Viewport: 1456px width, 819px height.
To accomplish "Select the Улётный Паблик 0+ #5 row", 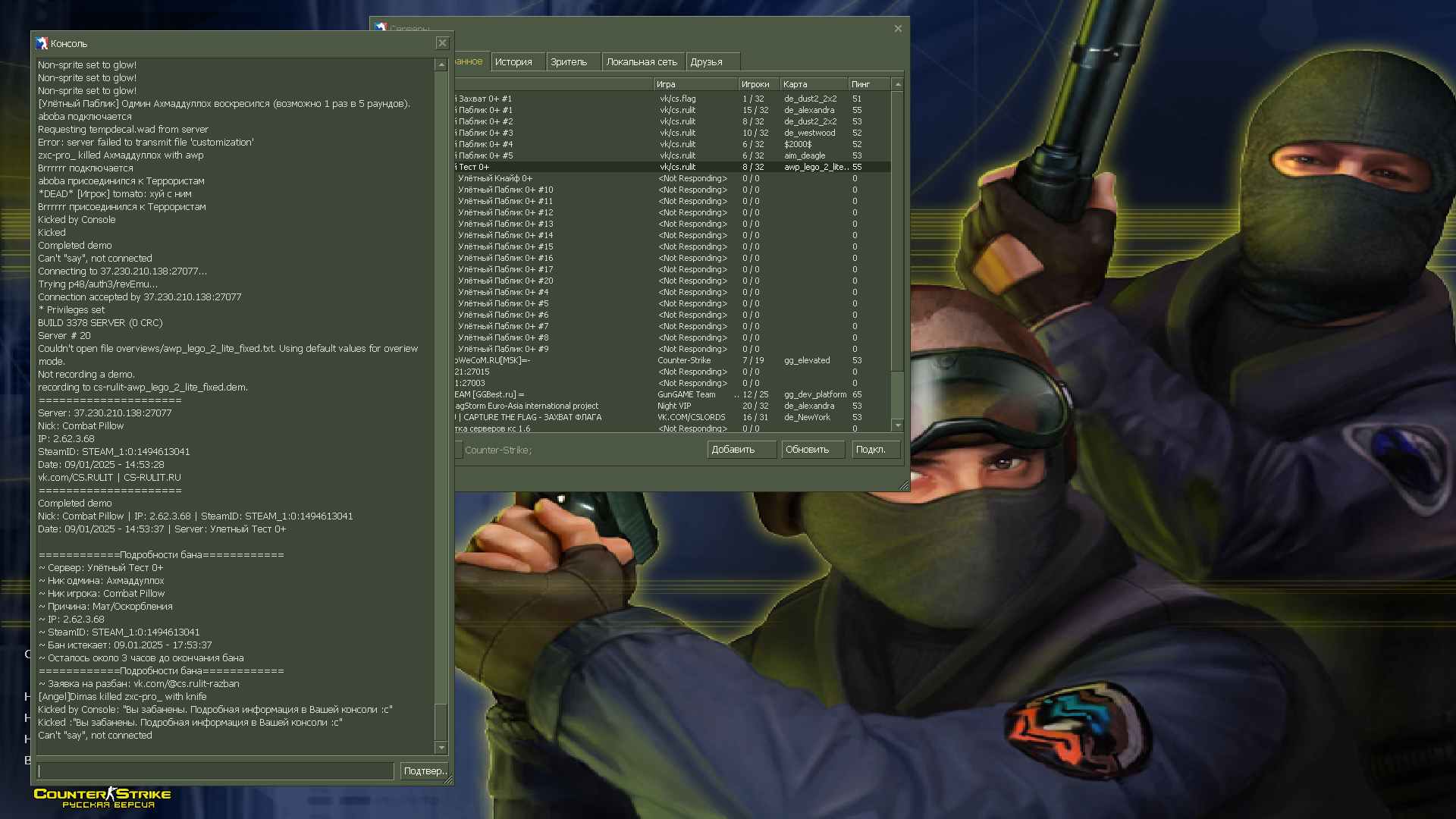I will (x=673, y=303).
